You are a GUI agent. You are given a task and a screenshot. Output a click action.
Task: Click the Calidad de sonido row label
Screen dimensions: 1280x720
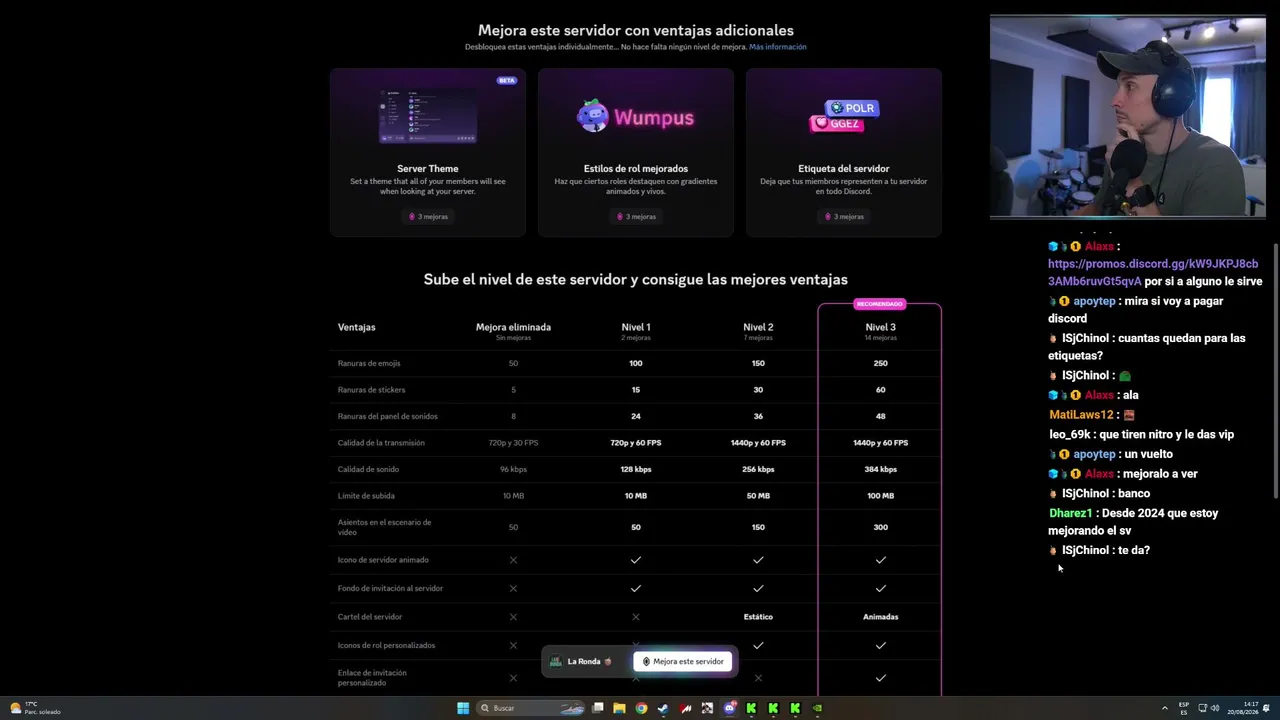point(368,469)
